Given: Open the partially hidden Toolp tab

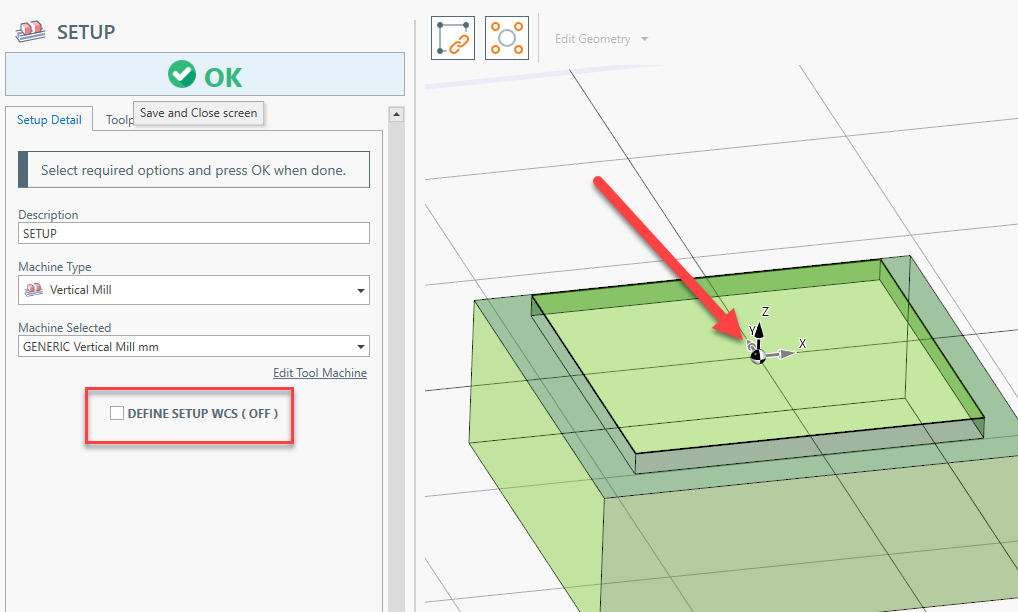Looking at the screenshot, I should pos(119,120).
